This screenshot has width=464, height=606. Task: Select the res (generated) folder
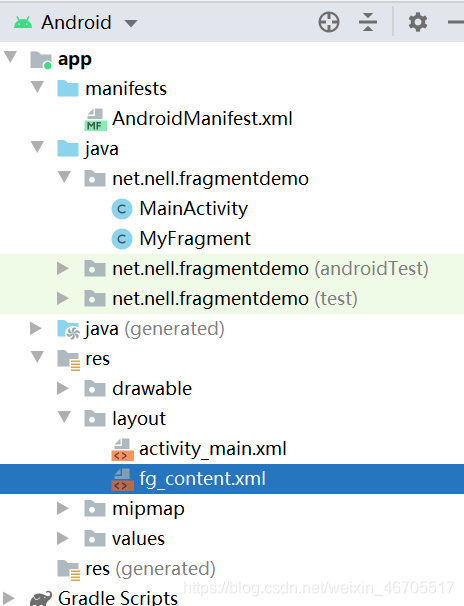coord(150,569)
